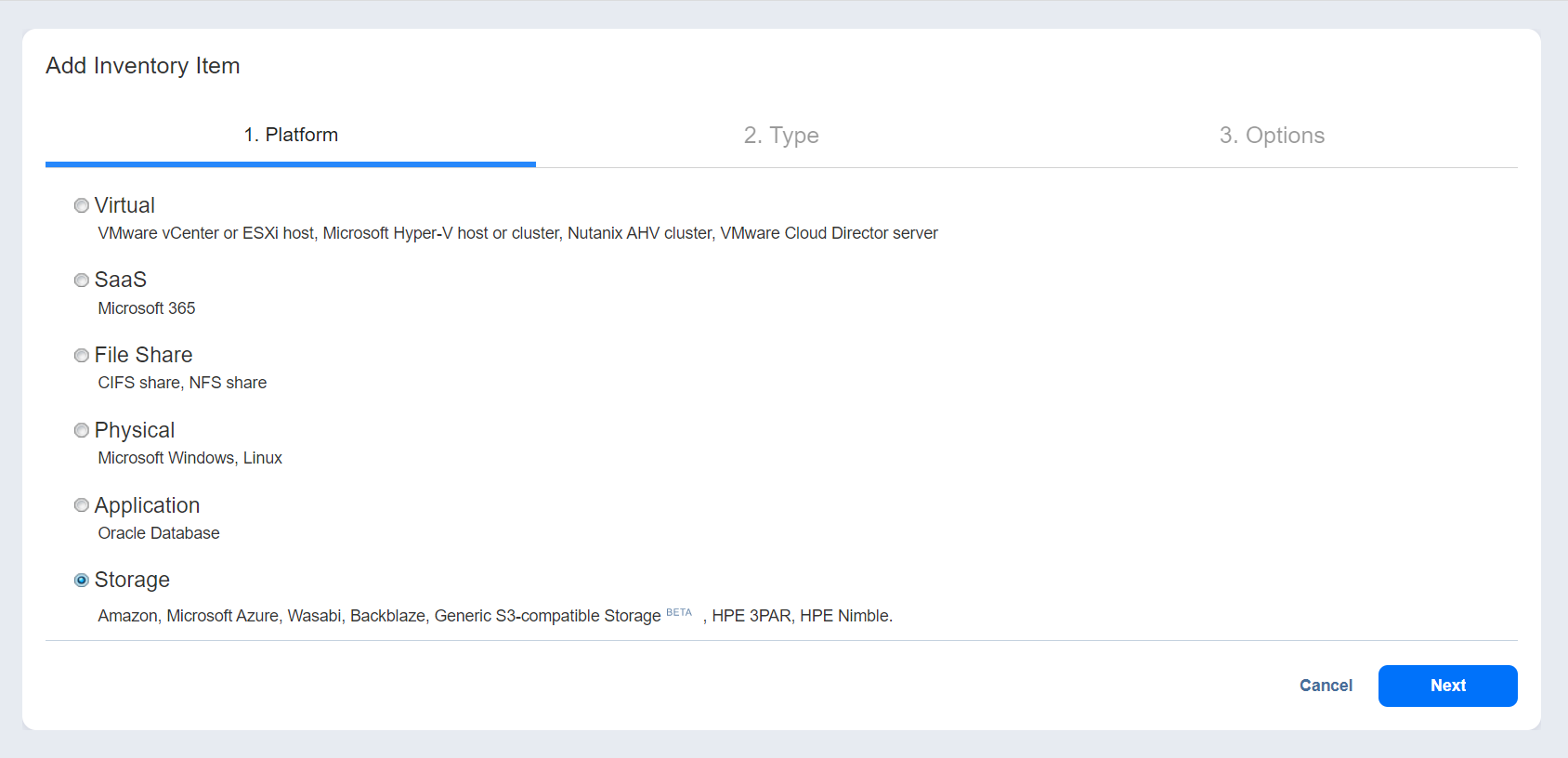The image size is (1568, 758).
Task: Click the Virtual platform label
Action: tap(124, 205)
